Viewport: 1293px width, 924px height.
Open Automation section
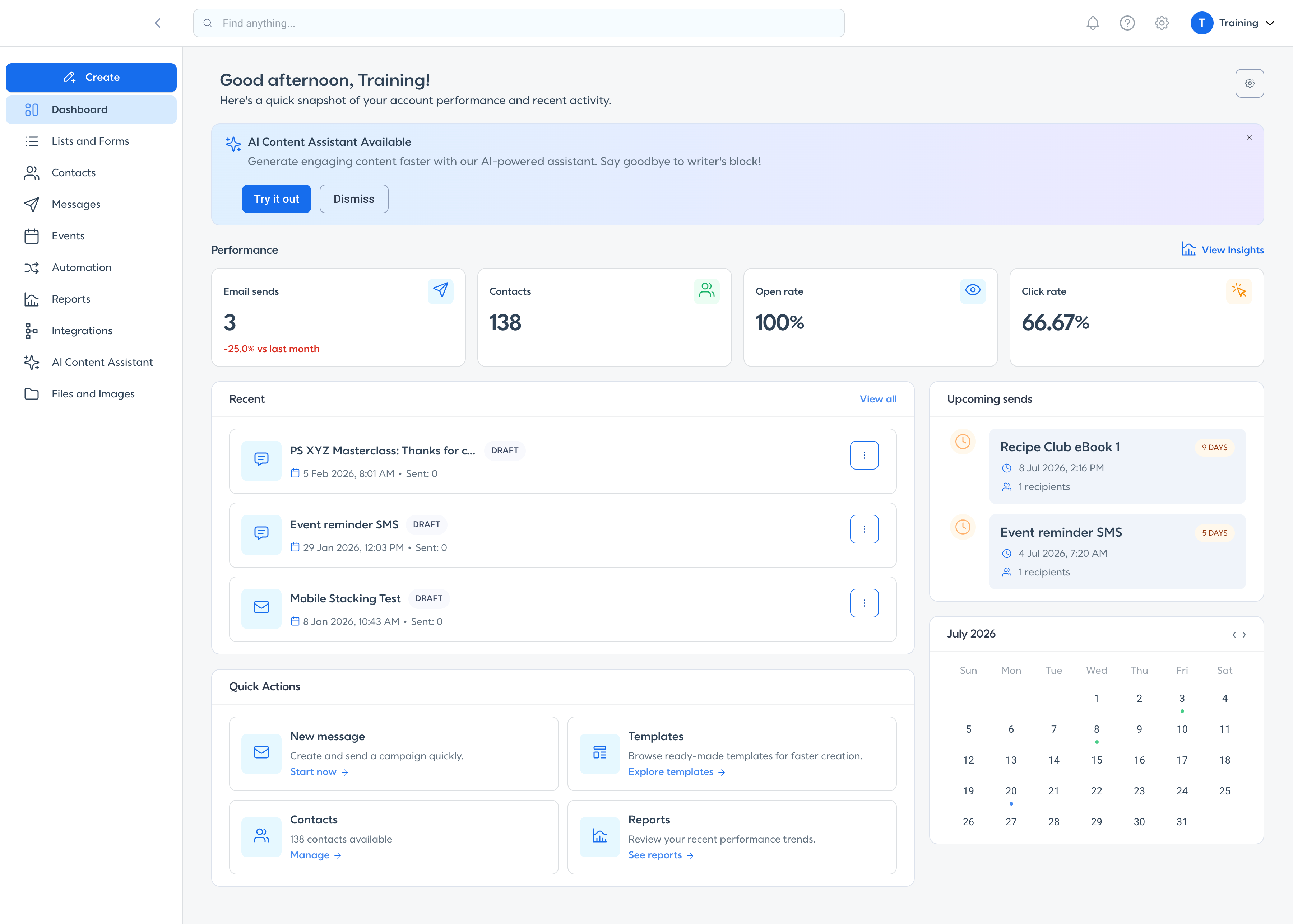[x=91, y=267]
